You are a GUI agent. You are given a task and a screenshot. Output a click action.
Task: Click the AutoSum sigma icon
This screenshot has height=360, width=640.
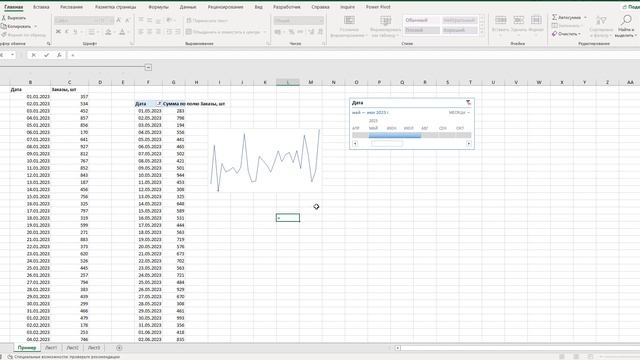click(554, 17)
